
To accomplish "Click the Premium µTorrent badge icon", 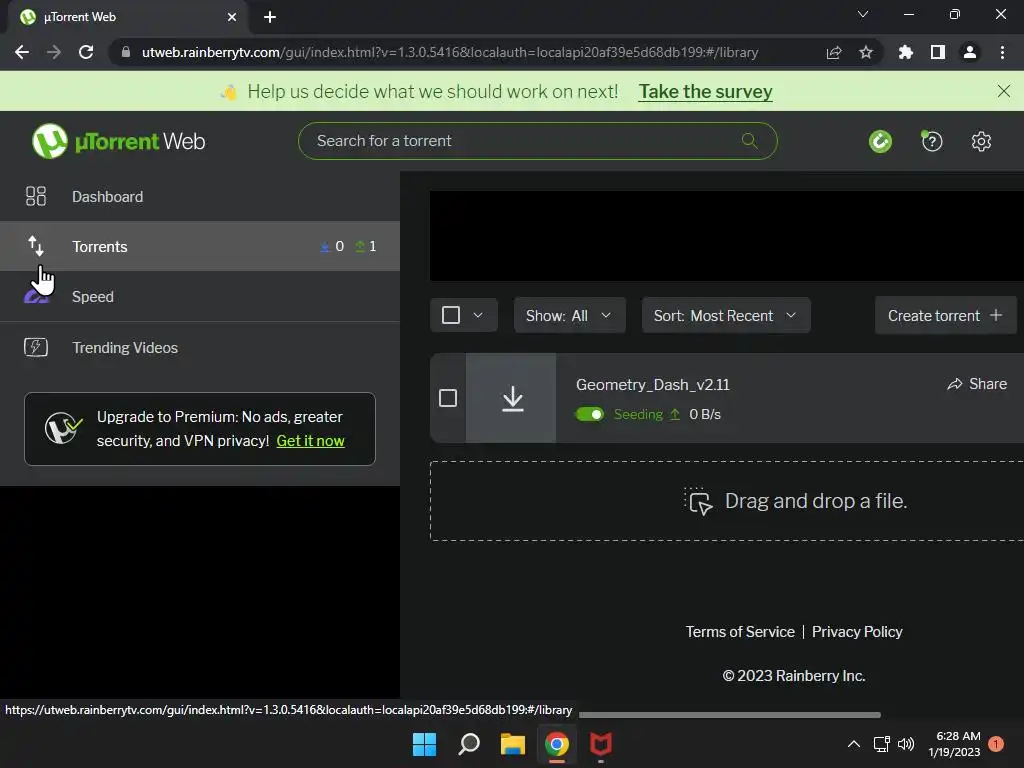I will point(63,428).
